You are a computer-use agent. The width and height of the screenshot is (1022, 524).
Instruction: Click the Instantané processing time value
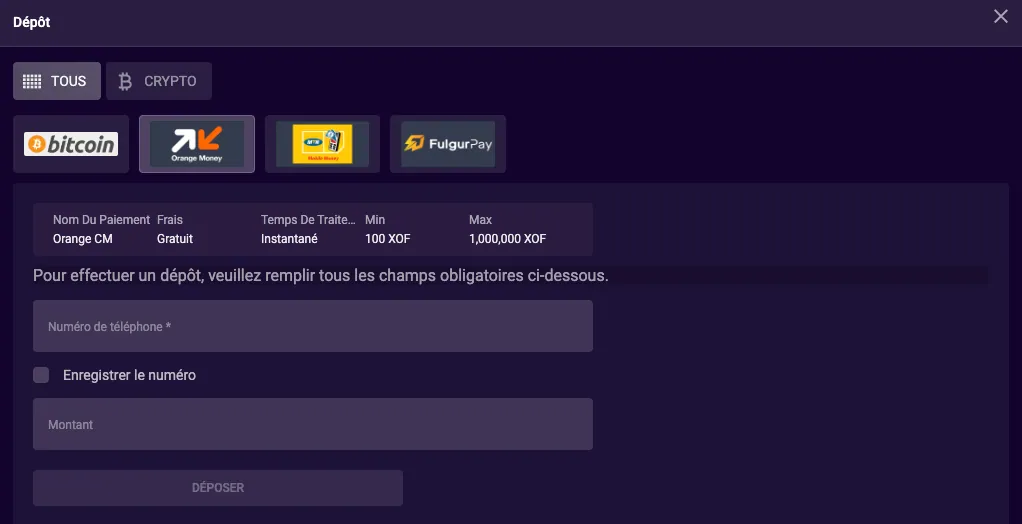tap(289, 239)
